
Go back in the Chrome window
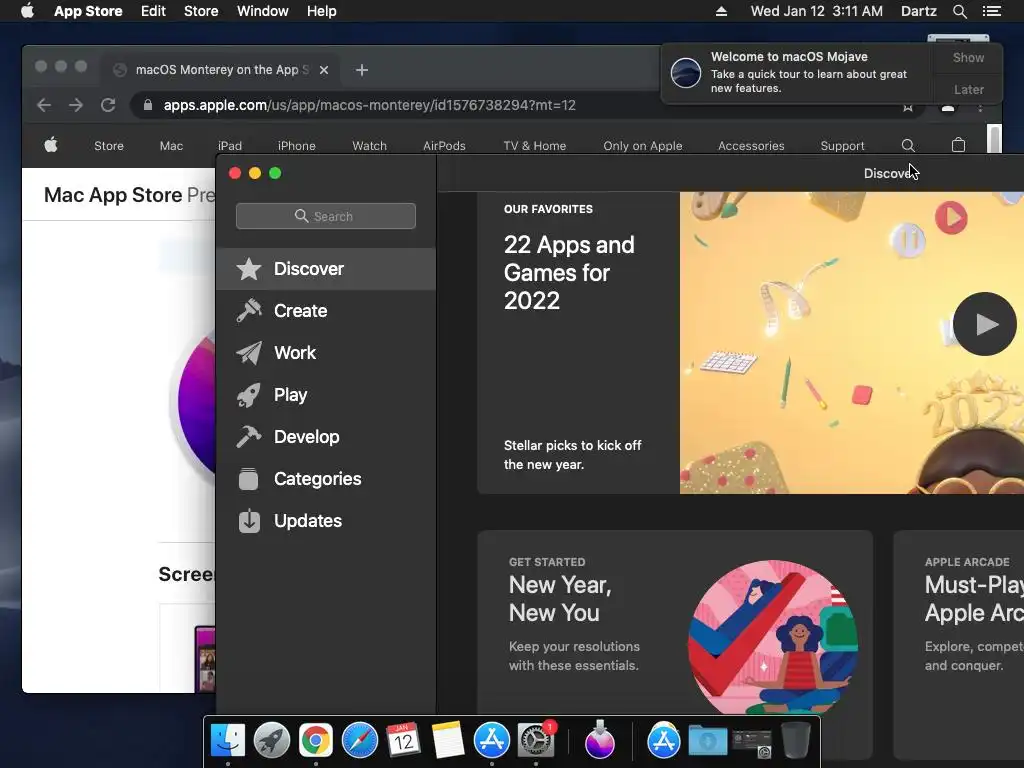[x=44, y=105]
